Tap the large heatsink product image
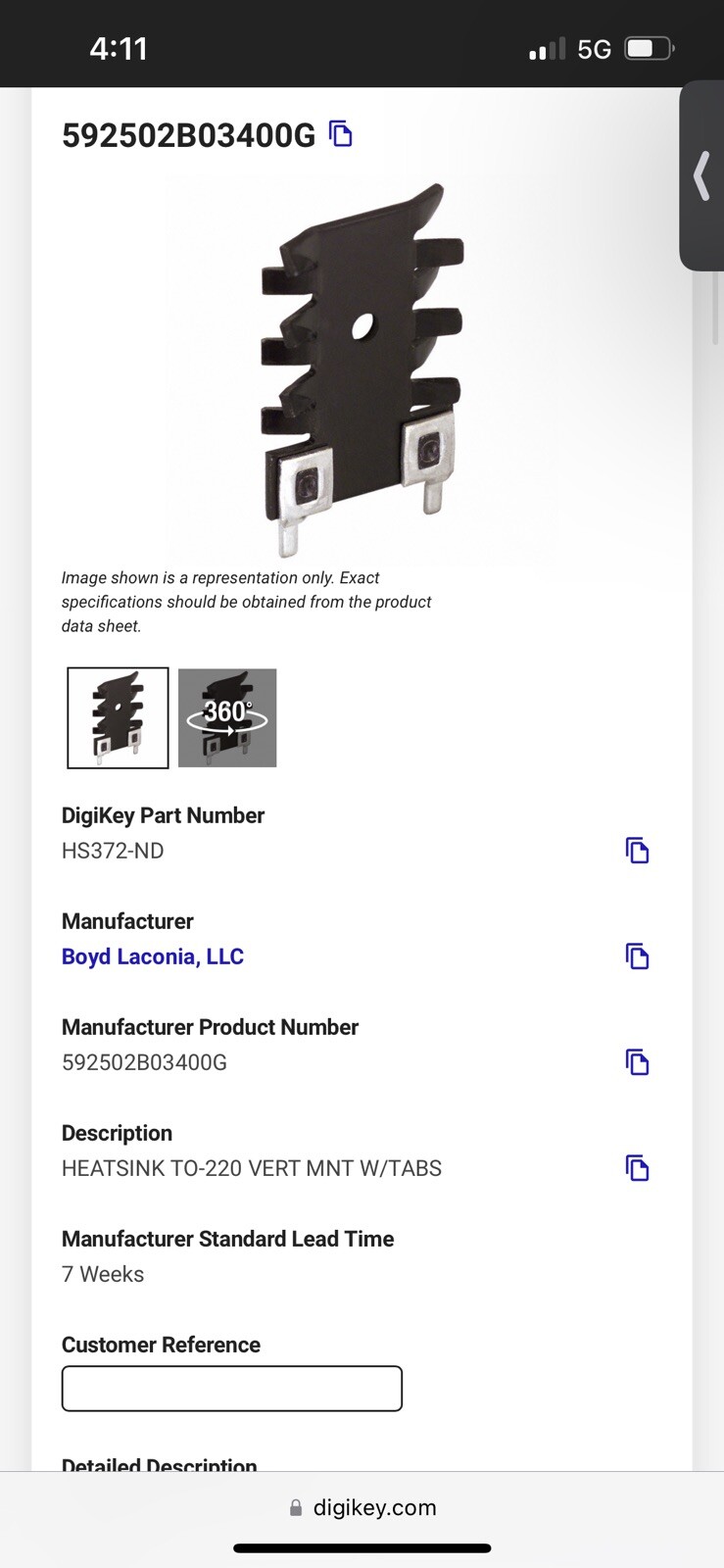This screenshot has width=724, height=1568. [x=362, y=369]
